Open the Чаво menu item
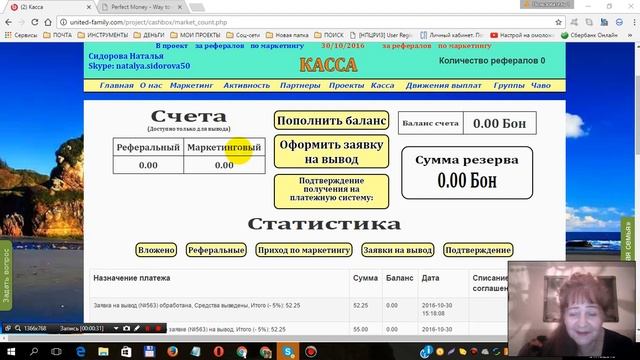 point(541,85)
